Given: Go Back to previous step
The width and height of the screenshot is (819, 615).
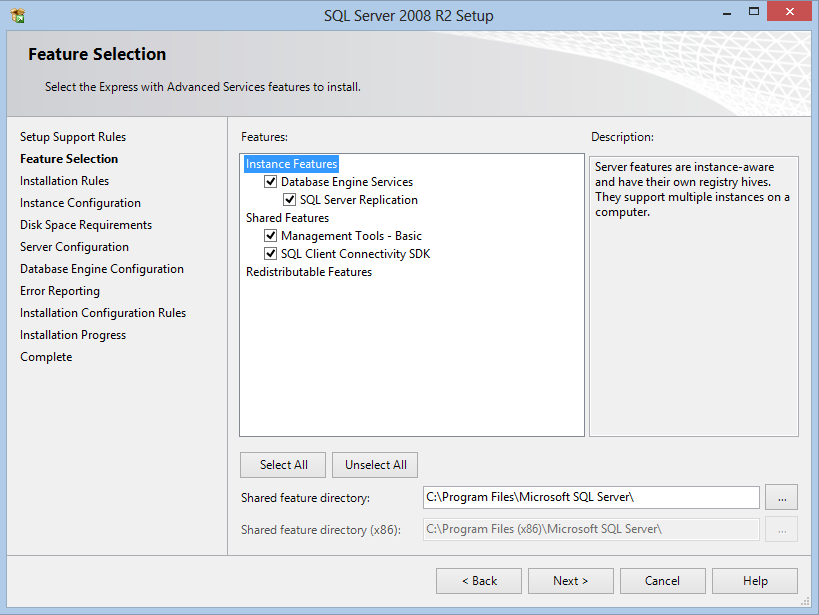Looking at the screenshot, I should pyautogui.click(x=479, y=581).
